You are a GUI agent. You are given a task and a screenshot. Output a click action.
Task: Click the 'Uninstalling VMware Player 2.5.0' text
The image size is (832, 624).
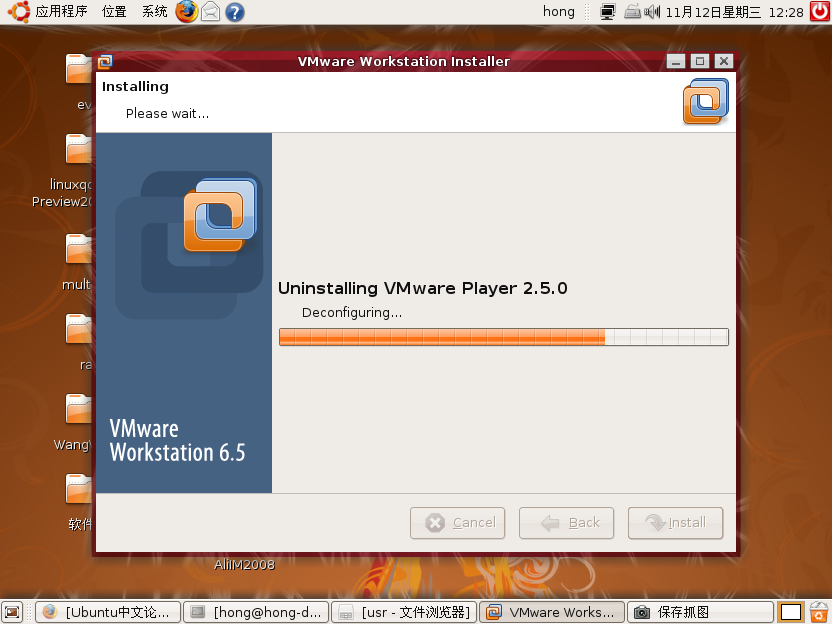(x=423, y=288)
